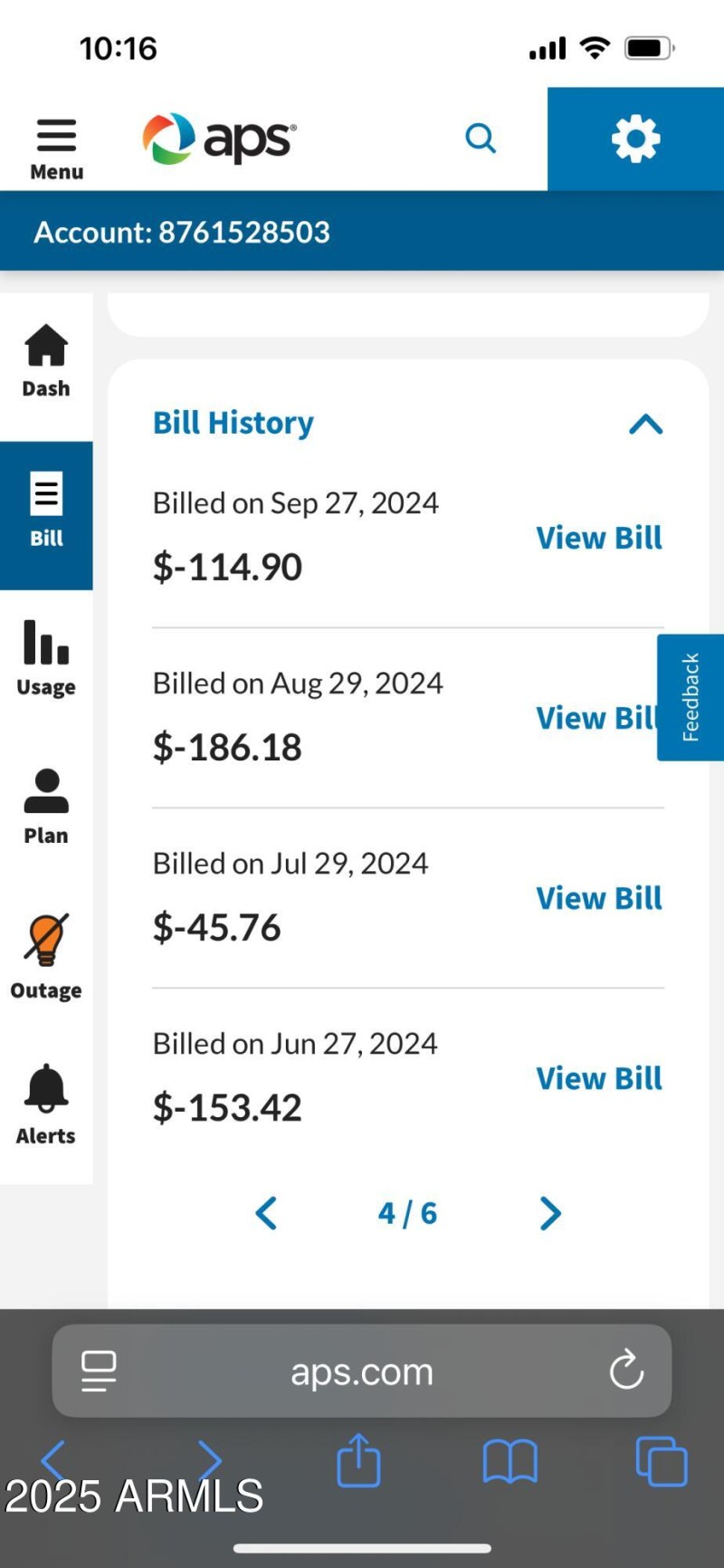Open the Plan section
Screen dimensions: 724x1568
pyautogui.click(x=46, y=807)
